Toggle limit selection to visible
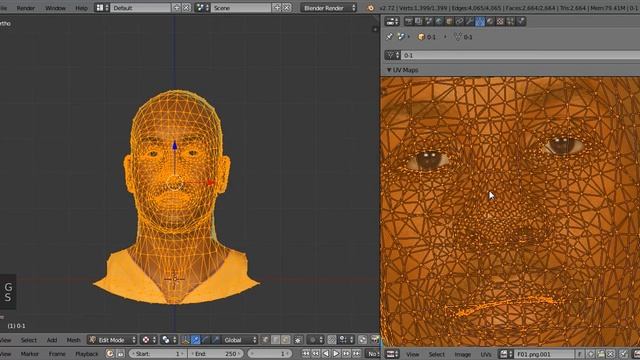Viewport: 640px width, 360px height. coord(298,340)
